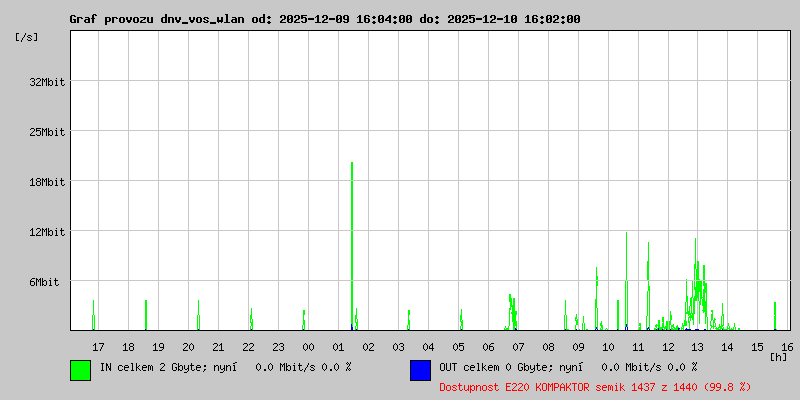Click the 25Mbit y-axis label
Image resolution: width=800 pixels, height=400 pixels.
[47, 132]
